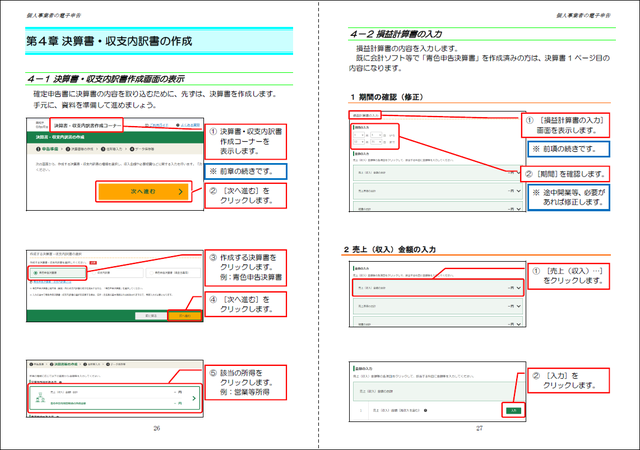Open the end day dropdown in the period section
This screenshot has height=450, width=640.
376,142
